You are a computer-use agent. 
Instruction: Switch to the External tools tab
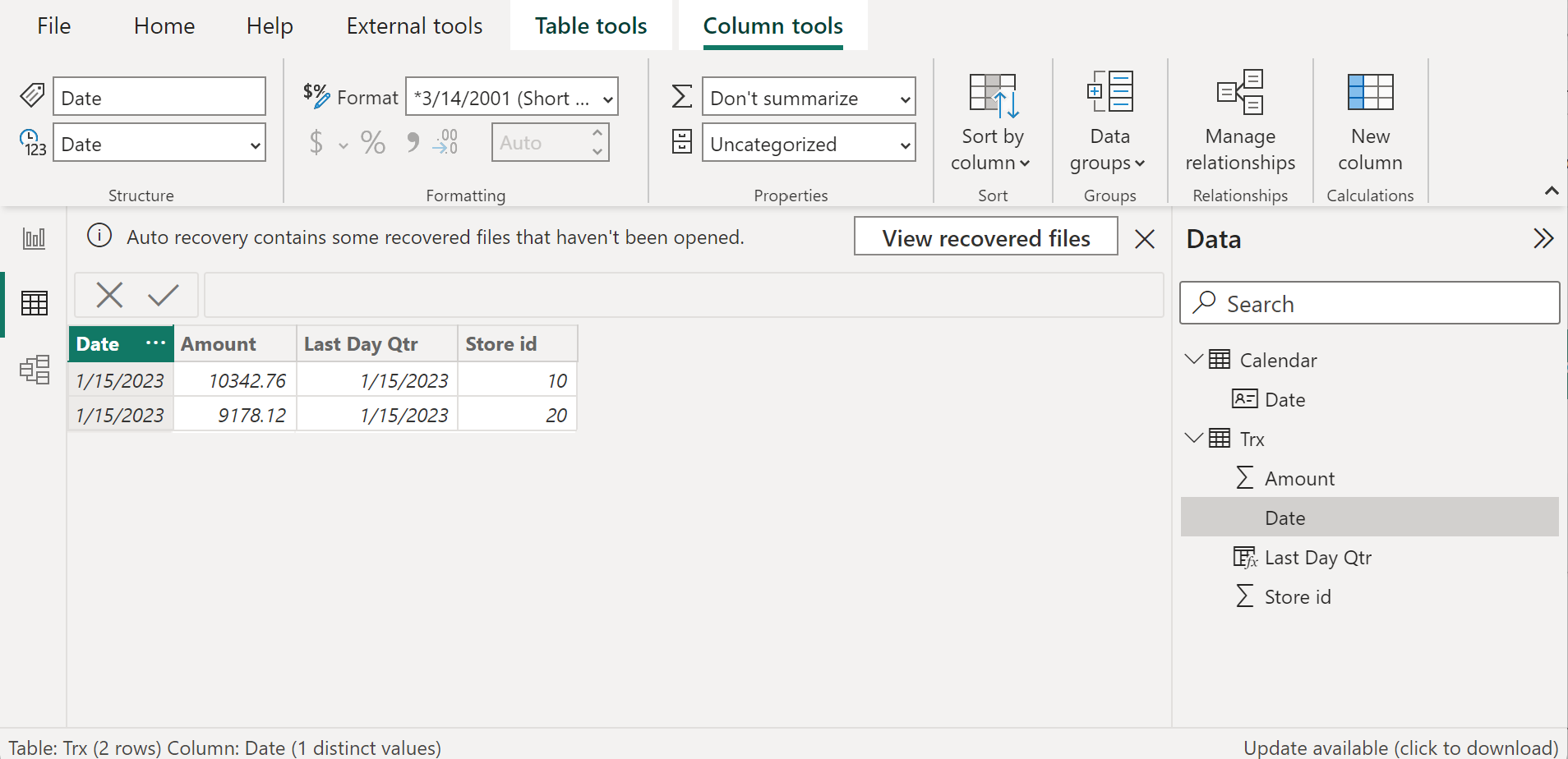[x=414, y=25]
